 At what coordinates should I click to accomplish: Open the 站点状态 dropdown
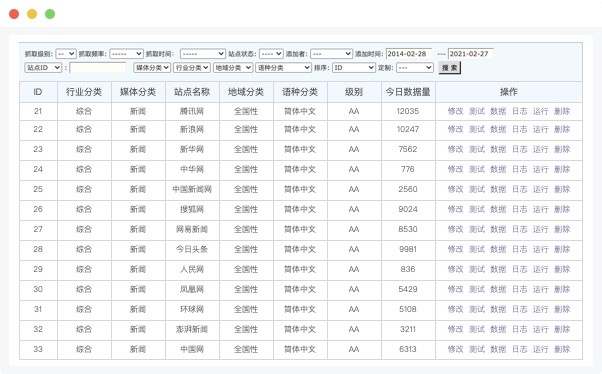(x=271, y=54)
